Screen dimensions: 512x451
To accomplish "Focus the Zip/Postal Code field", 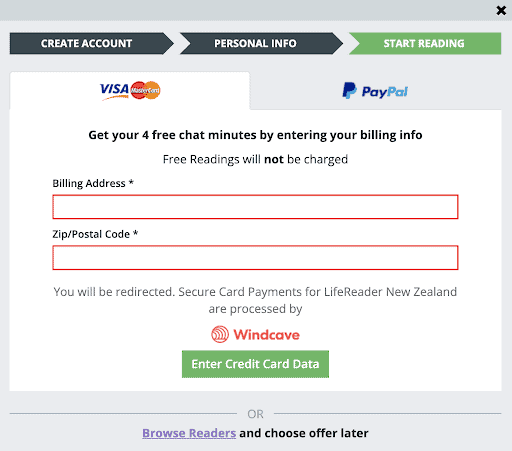I will [x=255, y=258].
